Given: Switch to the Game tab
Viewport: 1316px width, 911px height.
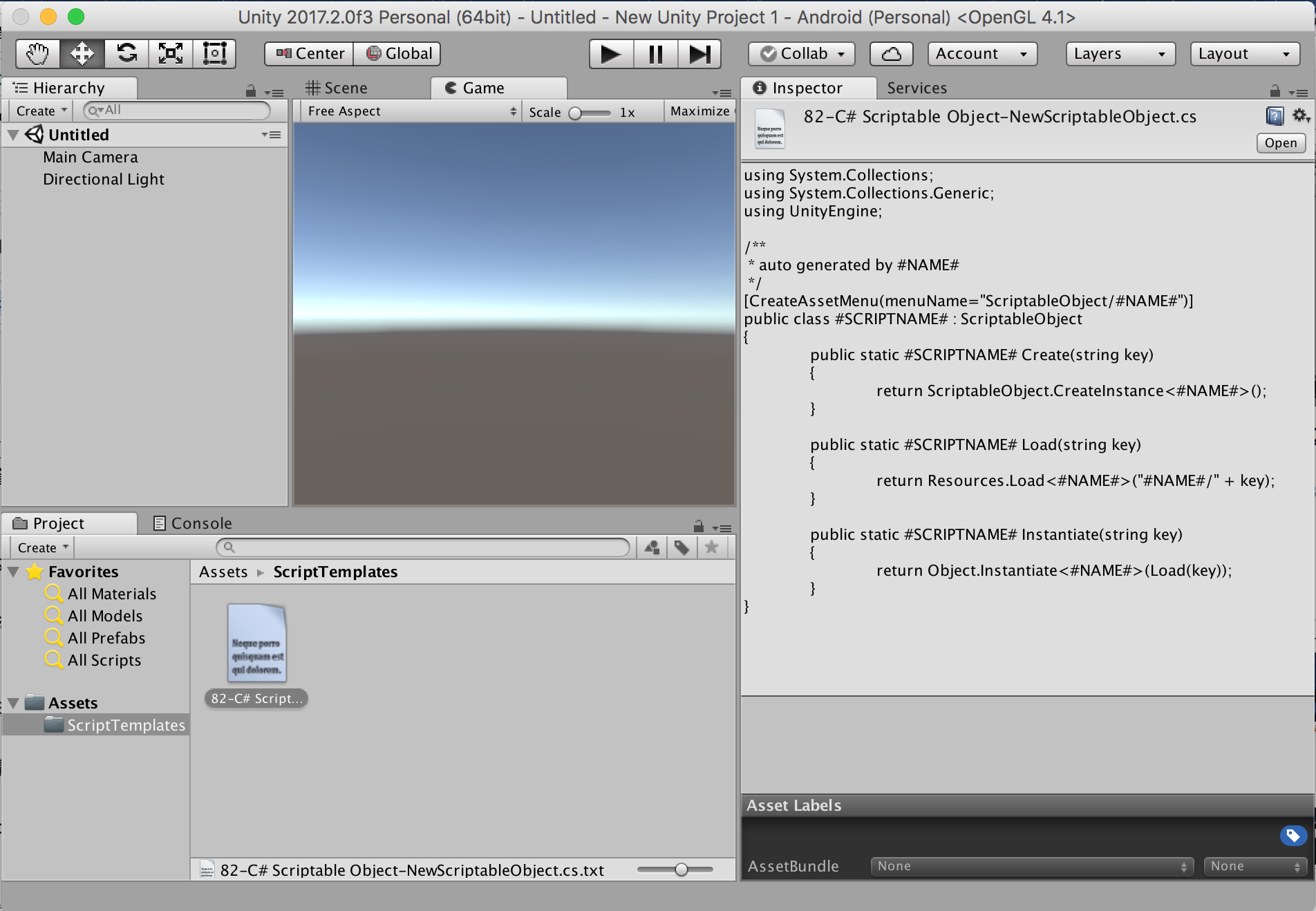Looking at the screenshot, I should click(498, 88).
